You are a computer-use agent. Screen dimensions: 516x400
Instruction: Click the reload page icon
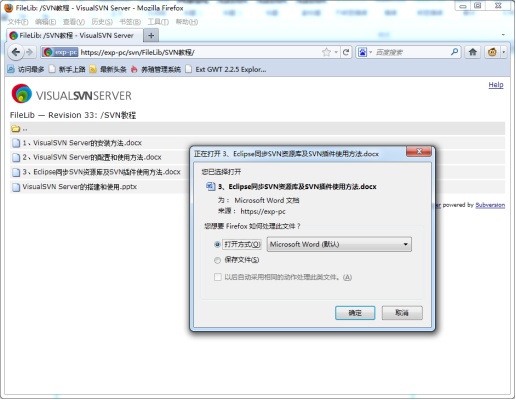(x=346, y=52)
